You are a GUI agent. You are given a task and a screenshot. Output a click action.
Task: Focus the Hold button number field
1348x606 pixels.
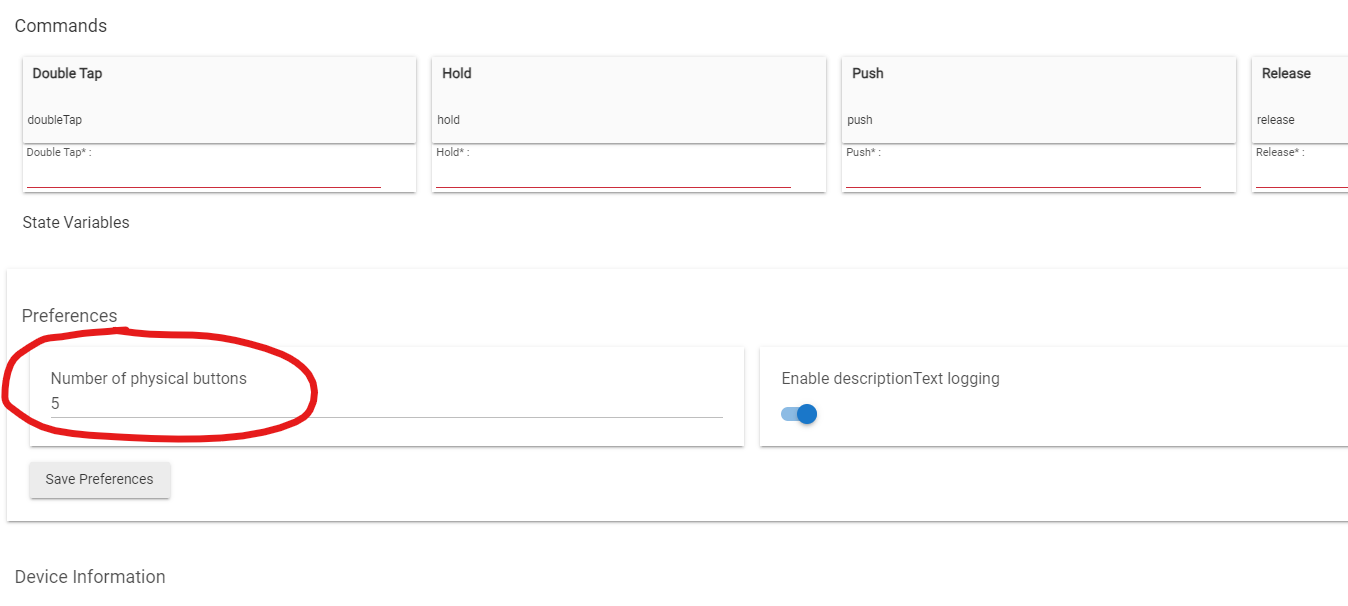613,176
